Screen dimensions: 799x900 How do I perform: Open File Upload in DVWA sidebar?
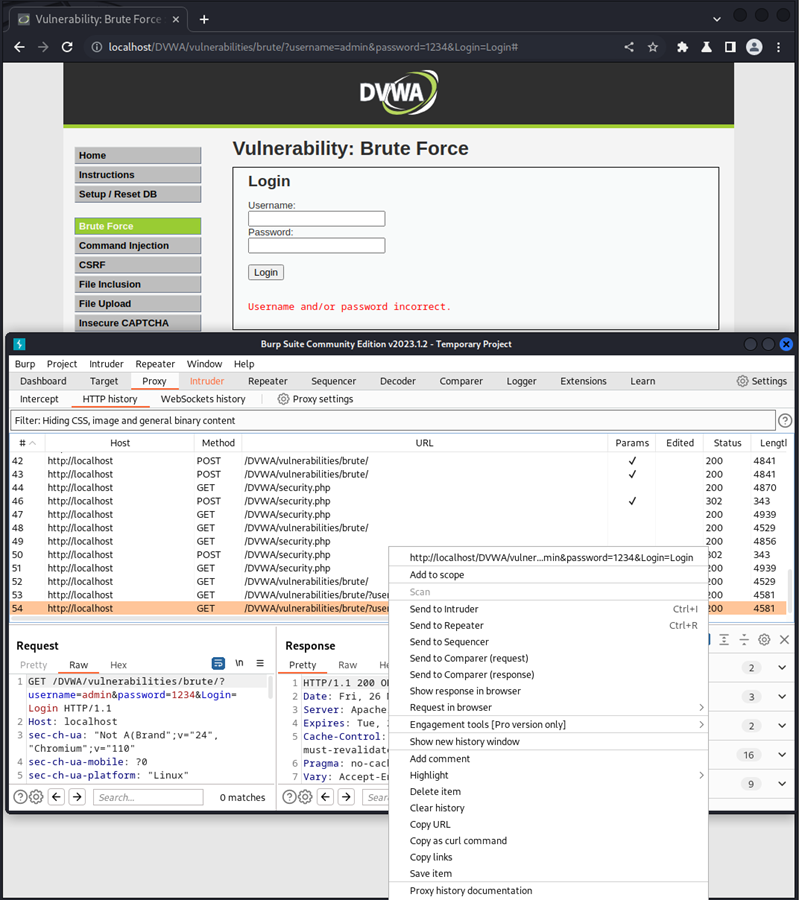138,304
